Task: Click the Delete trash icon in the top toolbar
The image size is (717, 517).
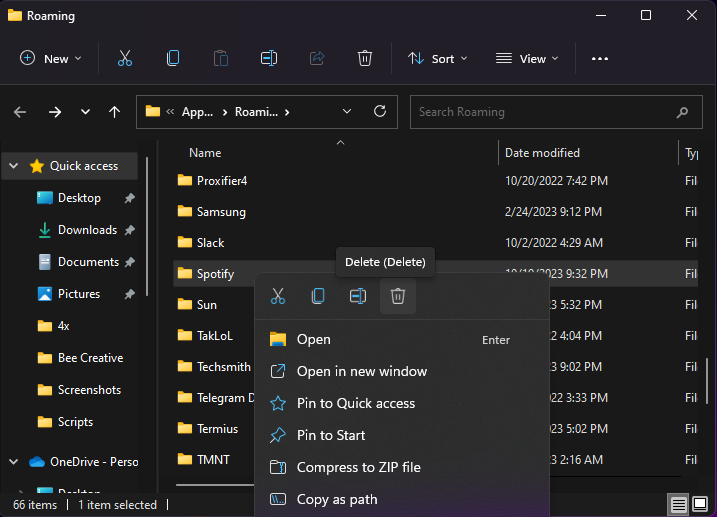Action: coord(364,59)
